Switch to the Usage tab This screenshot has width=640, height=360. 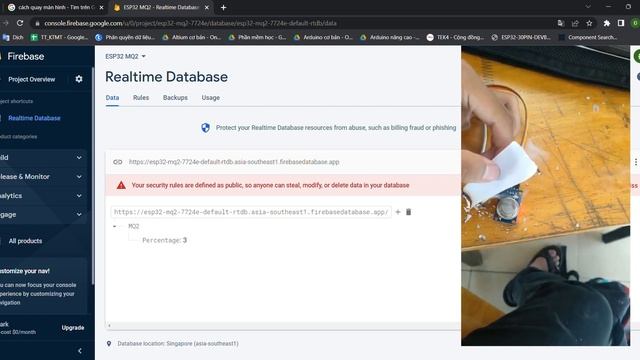211,98
